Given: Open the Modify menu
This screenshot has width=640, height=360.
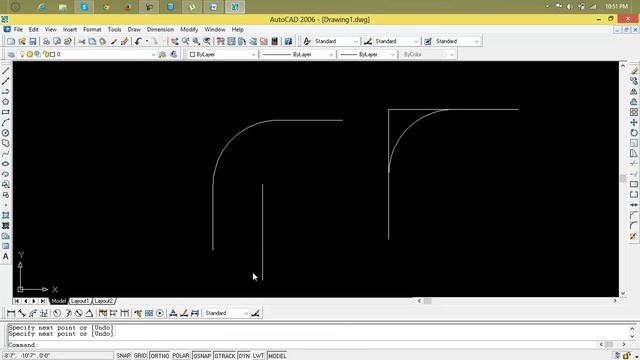Looking at the screenshot, I should (189, 29).
